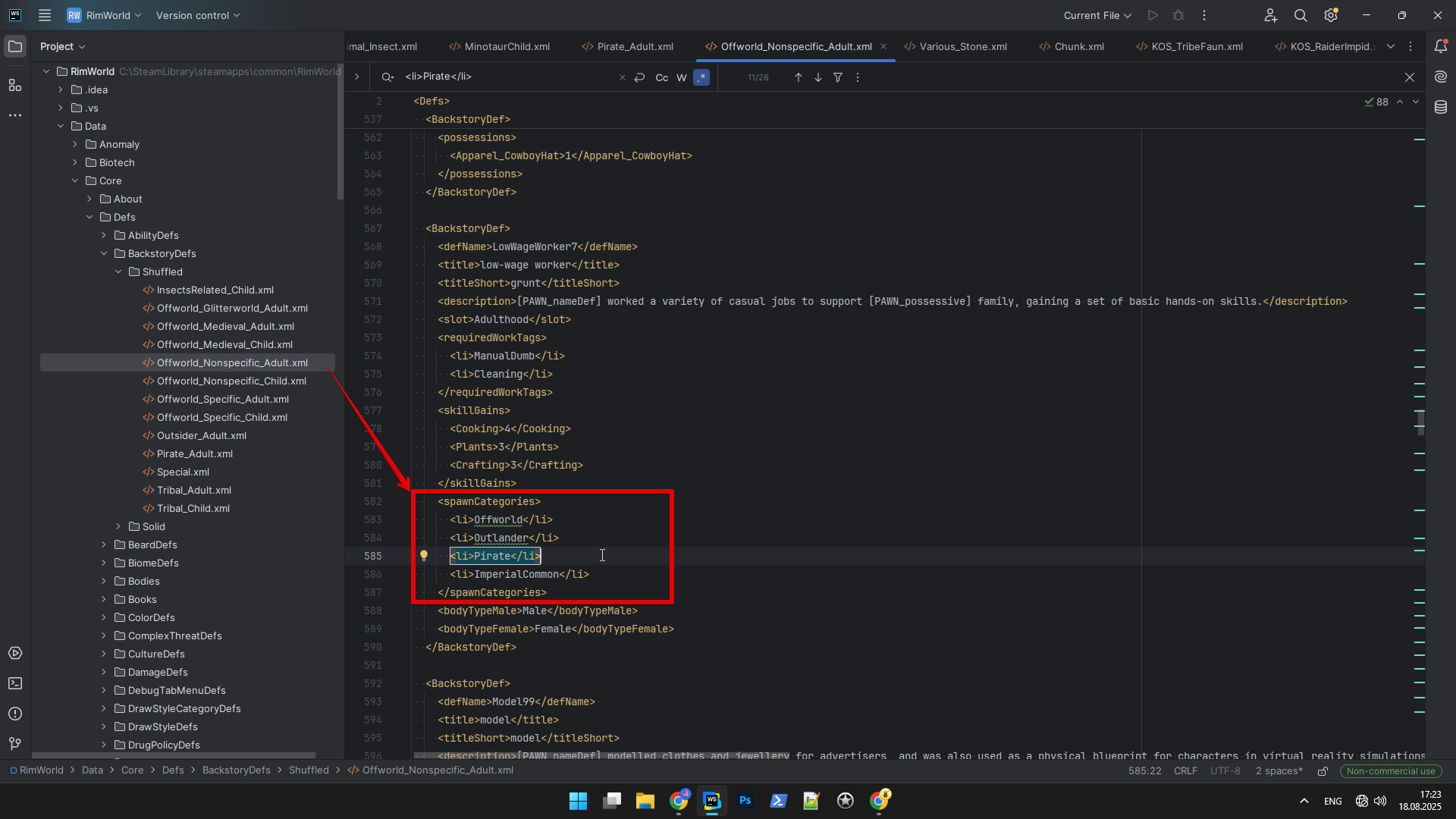Open the Terminal tool window
Screen dimensions: 1456x819
click(x=15, y=683)
